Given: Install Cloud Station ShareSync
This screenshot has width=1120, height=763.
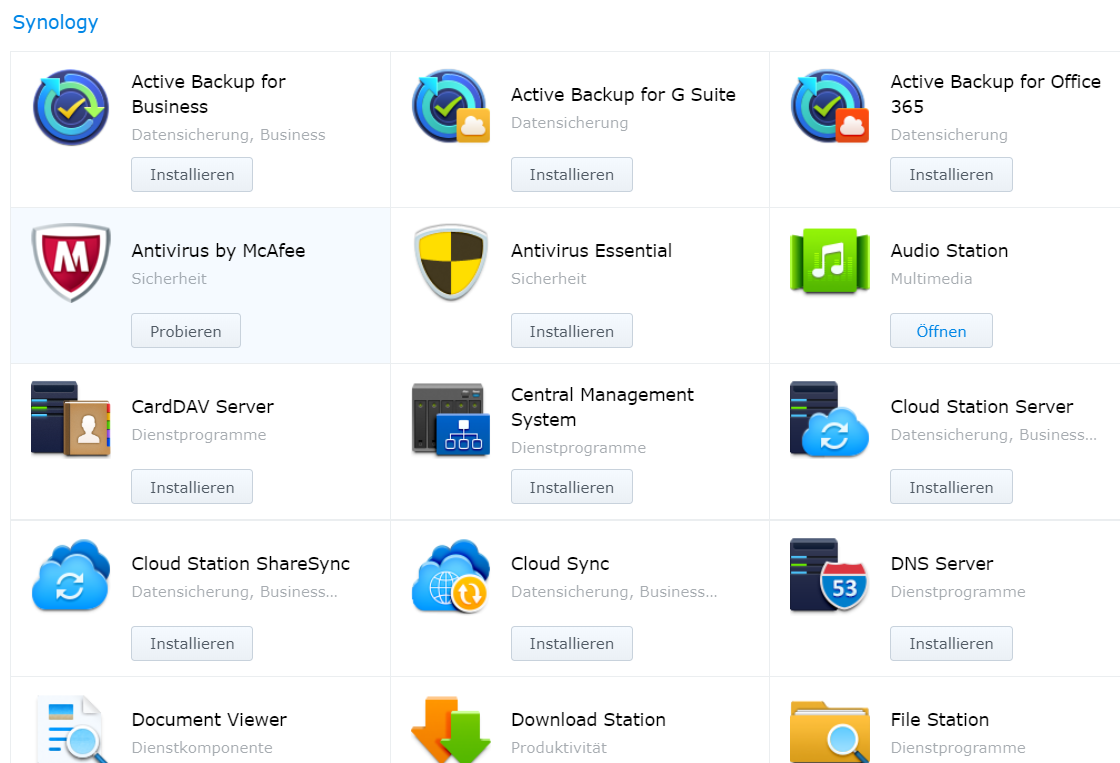Looking at the screenshot, I should click(192, 643).
